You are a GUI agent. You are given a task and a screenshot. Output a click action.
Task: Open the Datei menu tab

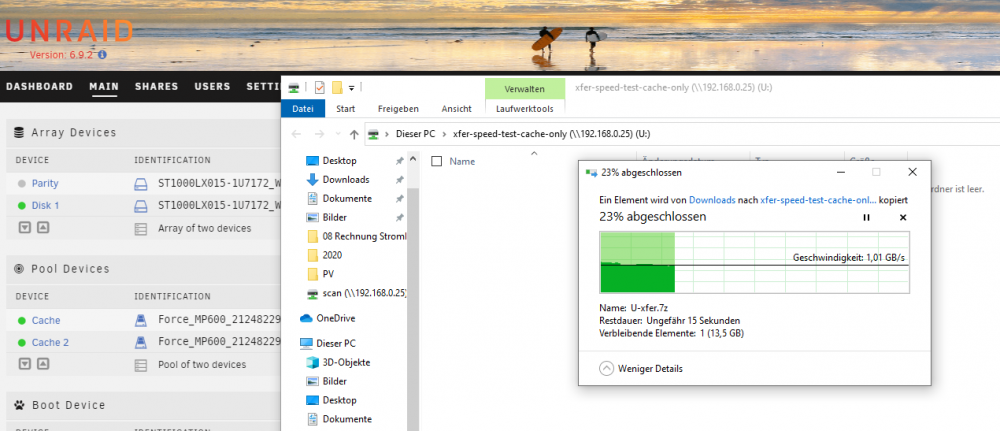303,109
